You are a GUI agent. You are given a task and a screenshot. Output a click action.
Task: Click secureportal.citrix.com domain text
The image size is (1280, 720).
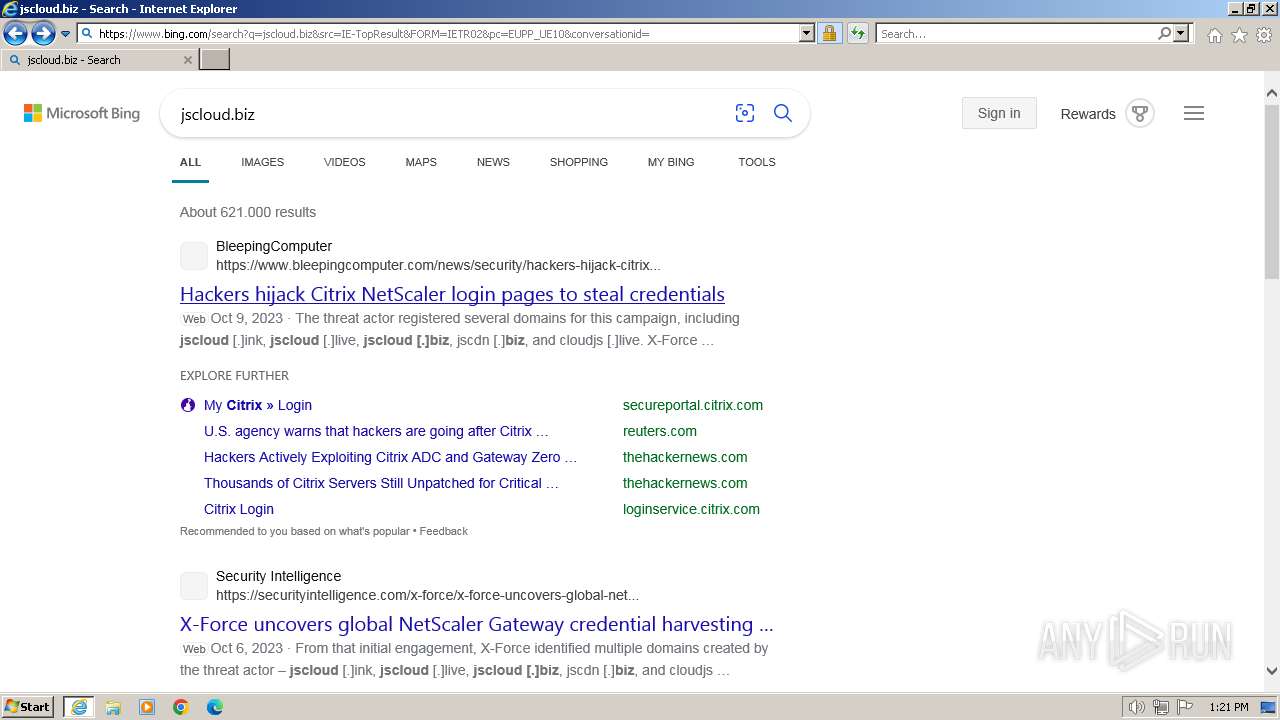click(x=693, y=405)
